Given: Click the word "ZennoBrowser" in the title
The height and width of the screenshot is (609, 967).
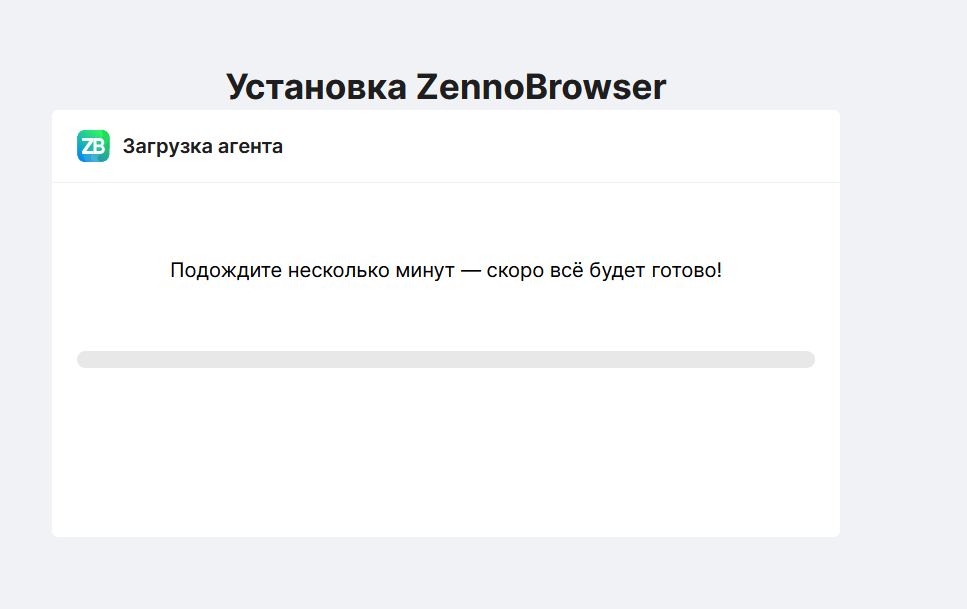Looking at the screenshot, I should coord(541,87).
